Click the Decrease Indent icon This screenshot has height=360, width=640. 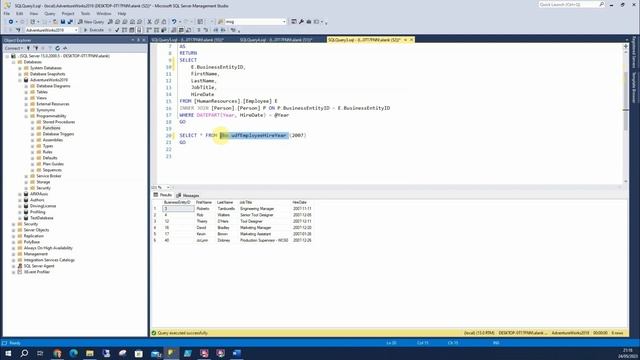pyautogui.click(x=216, y=30)
